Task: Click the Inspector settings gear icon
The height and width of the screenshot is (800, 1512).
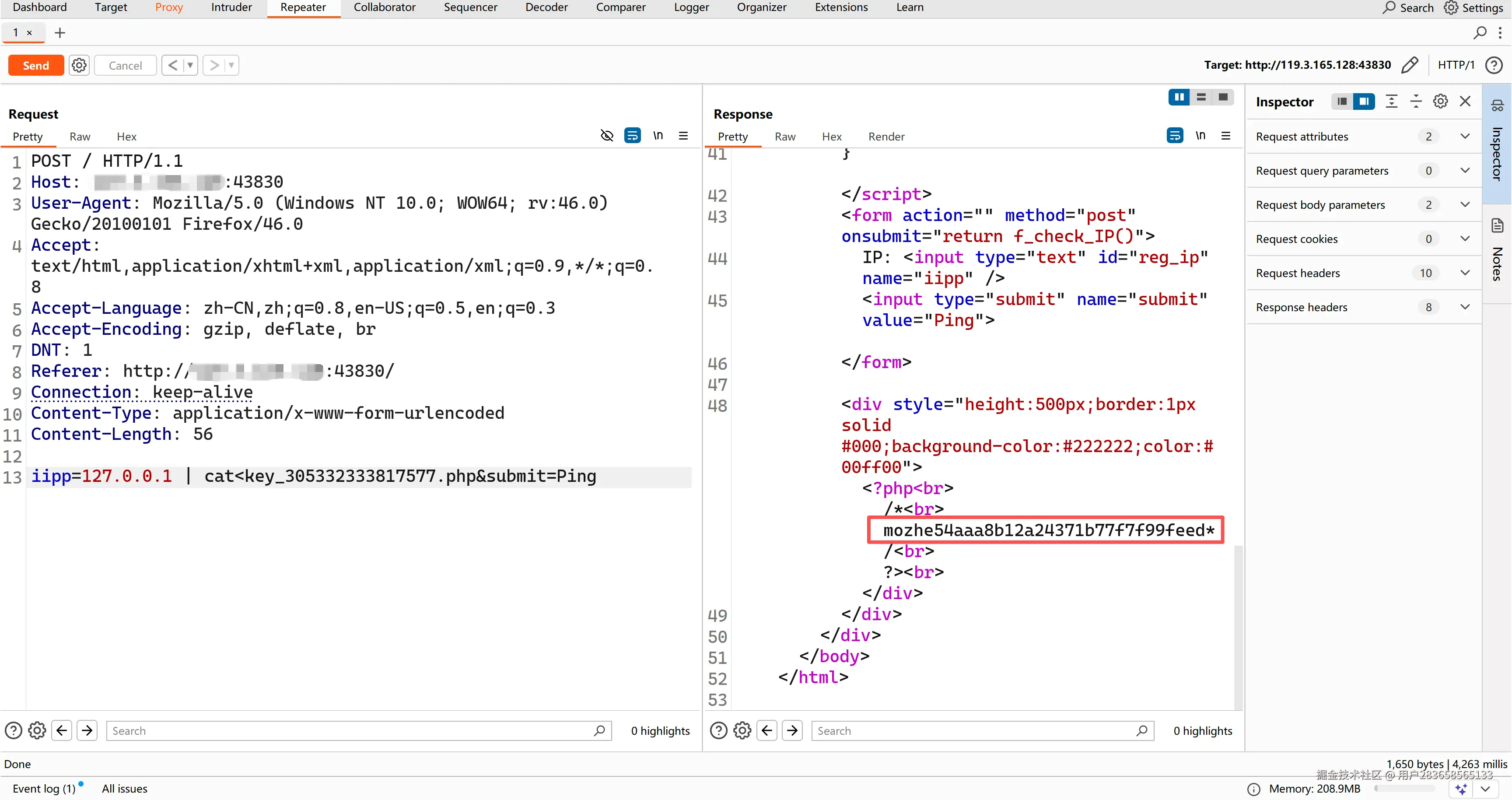Action: tap(1440, 102)
